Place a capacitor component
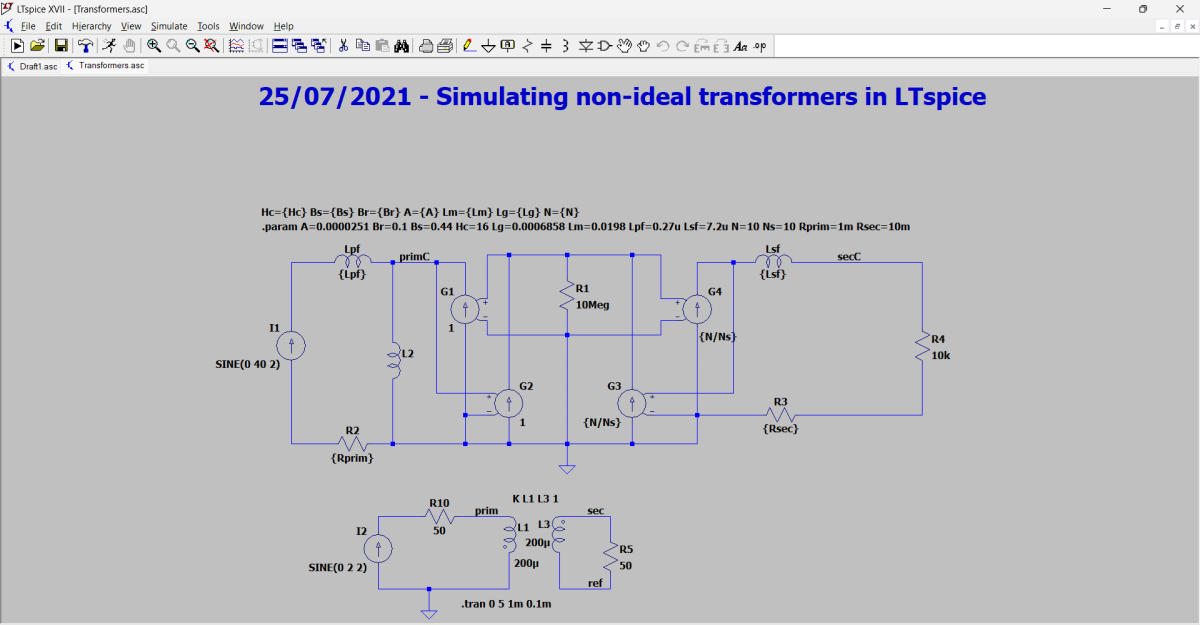The height and width of the screenshot is (625, 1200). [546, 45]
